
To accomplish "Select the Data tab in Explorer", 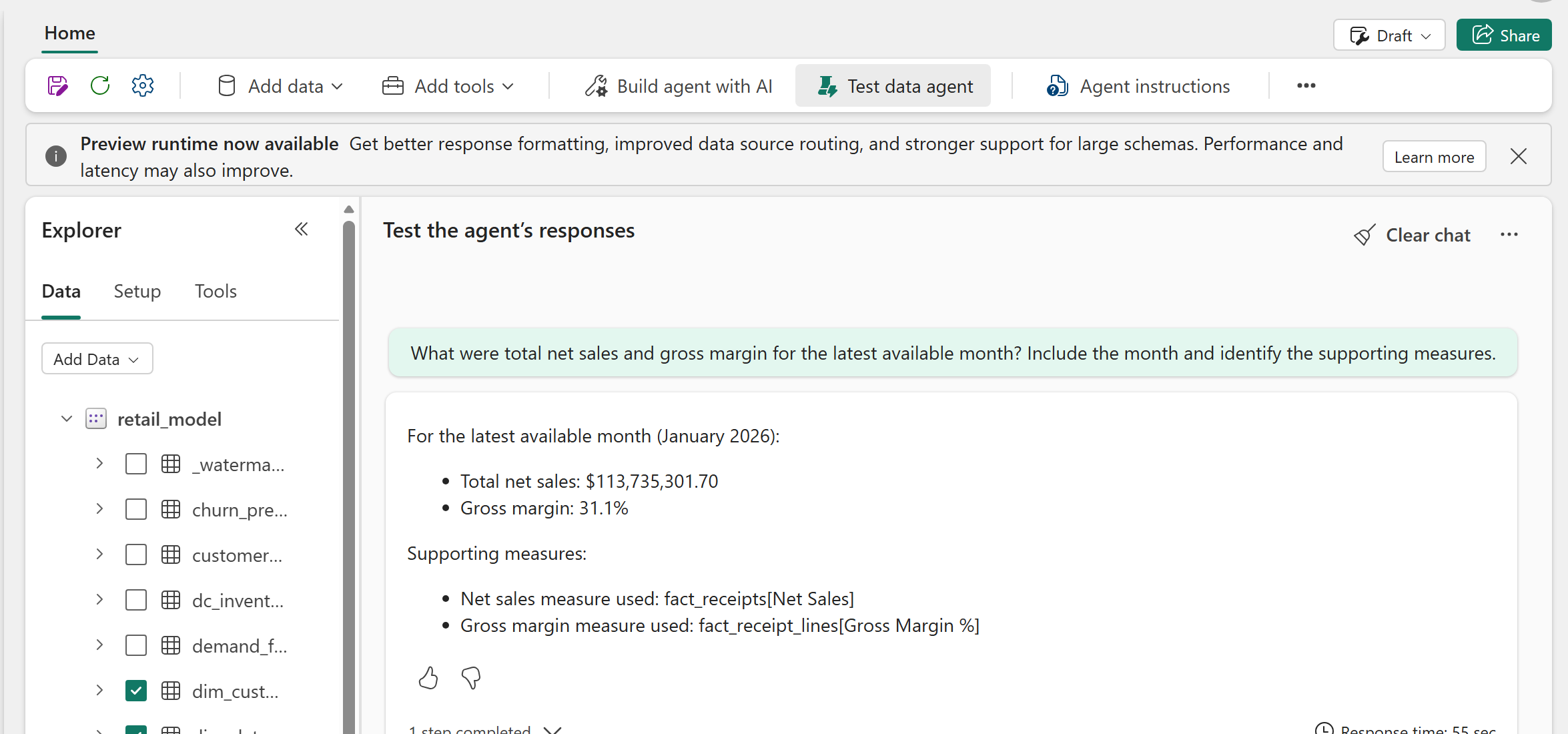I will pos(61,292).
